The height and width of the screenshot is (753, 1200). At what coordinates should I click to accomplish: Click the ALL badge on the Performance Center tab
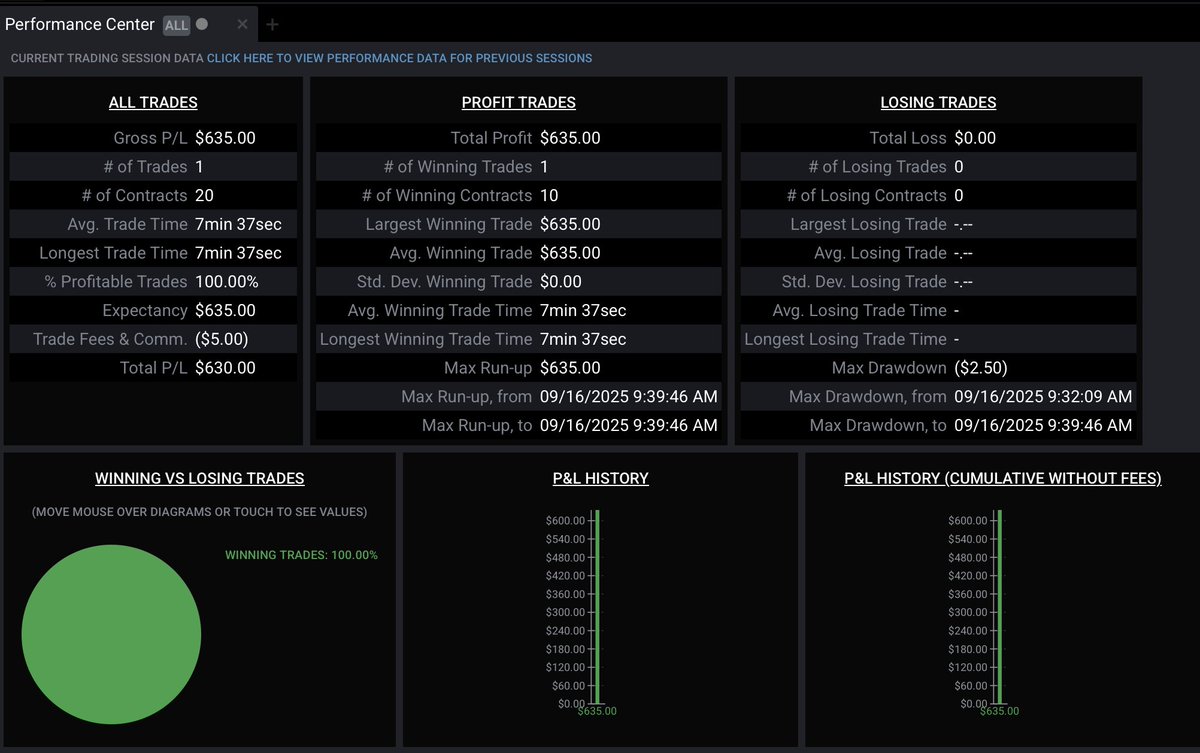pos(175,24)
